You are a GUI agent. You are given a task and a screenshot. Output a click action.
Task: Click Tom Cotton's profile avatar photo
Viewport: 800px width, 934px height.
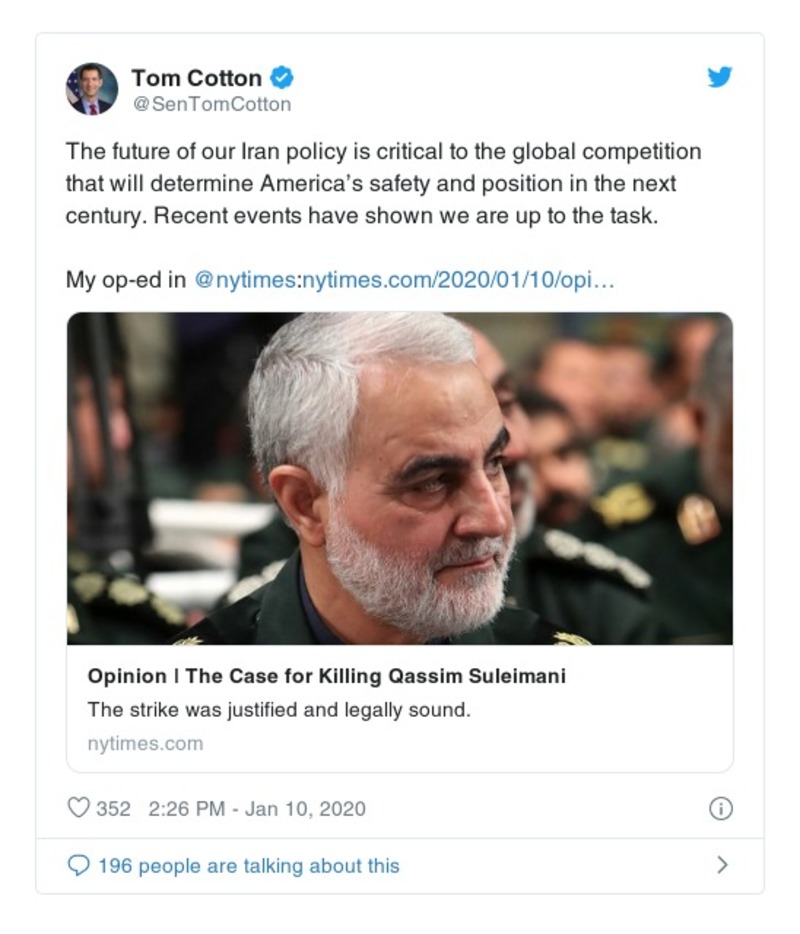pos(92,89)
